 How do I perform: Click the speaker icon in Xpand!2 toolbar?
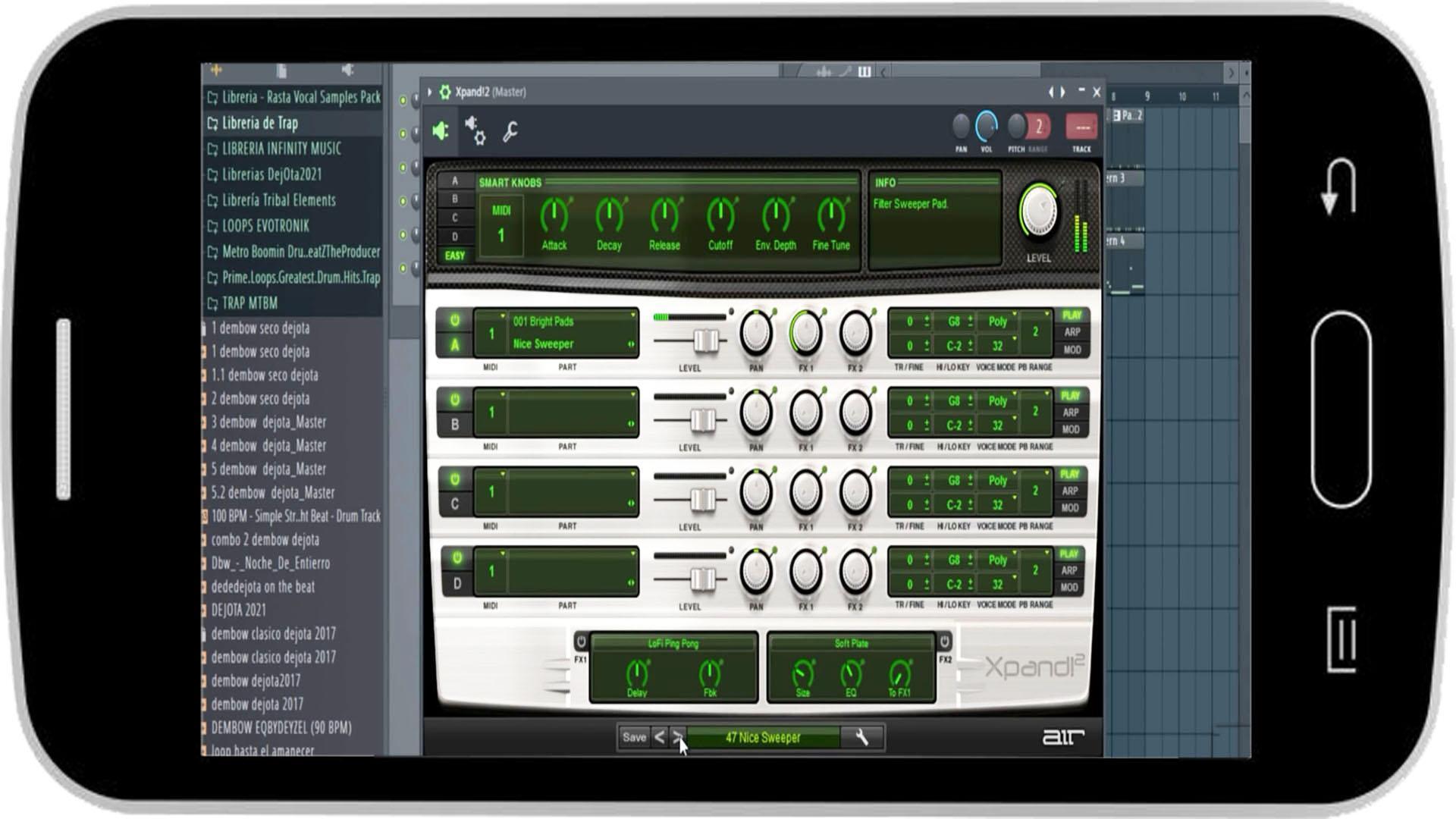tap(440, 131)
